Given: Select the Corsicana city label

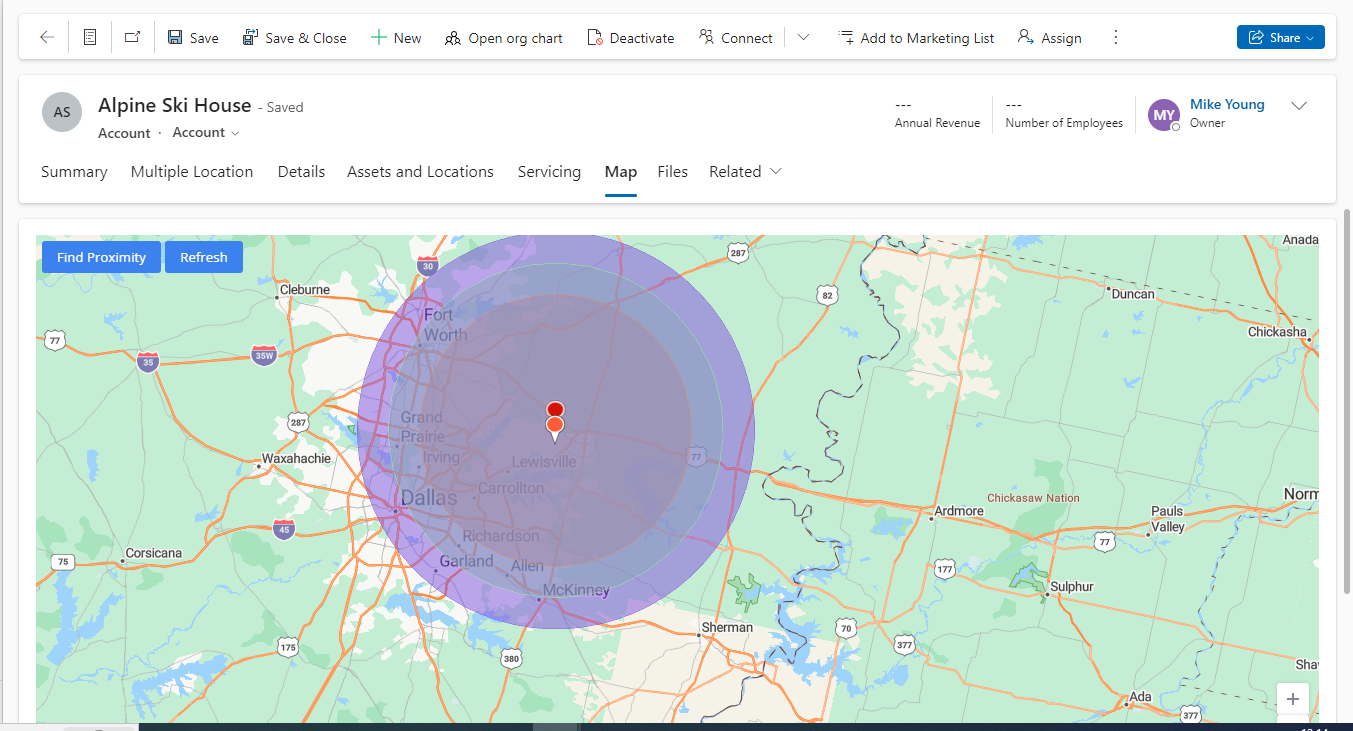Looking at the screenshot, I should pyautogui.click(x=154, y=553).
